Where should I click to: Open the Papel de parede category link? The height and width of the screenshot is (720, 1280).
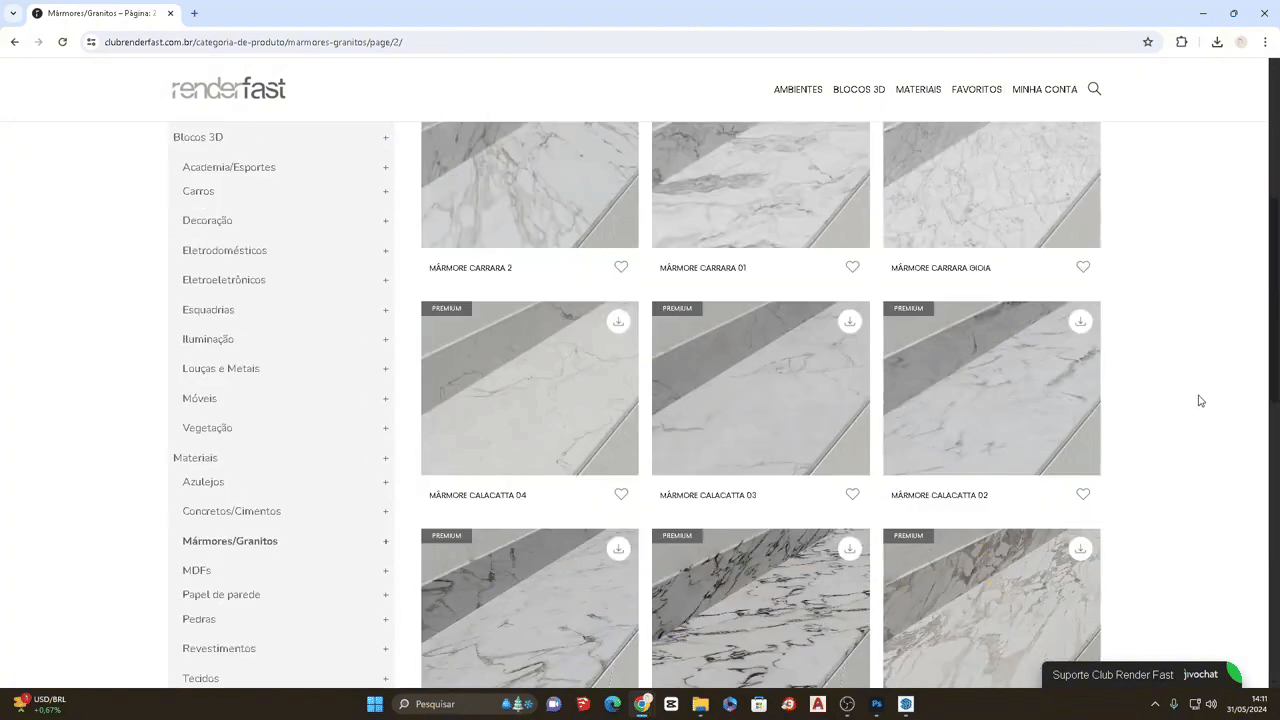pyautogui.click(x=221, y=595)
